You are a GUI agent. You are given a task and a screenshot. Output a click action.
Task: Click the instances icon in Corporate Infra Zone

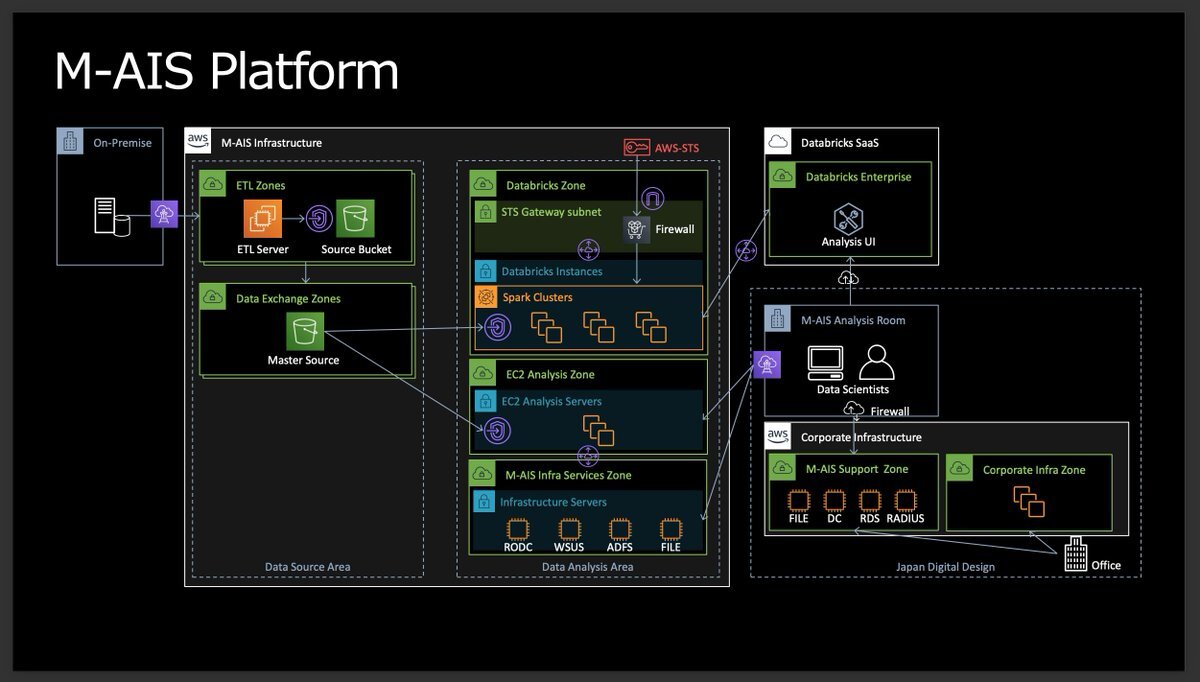[1028, 501]
